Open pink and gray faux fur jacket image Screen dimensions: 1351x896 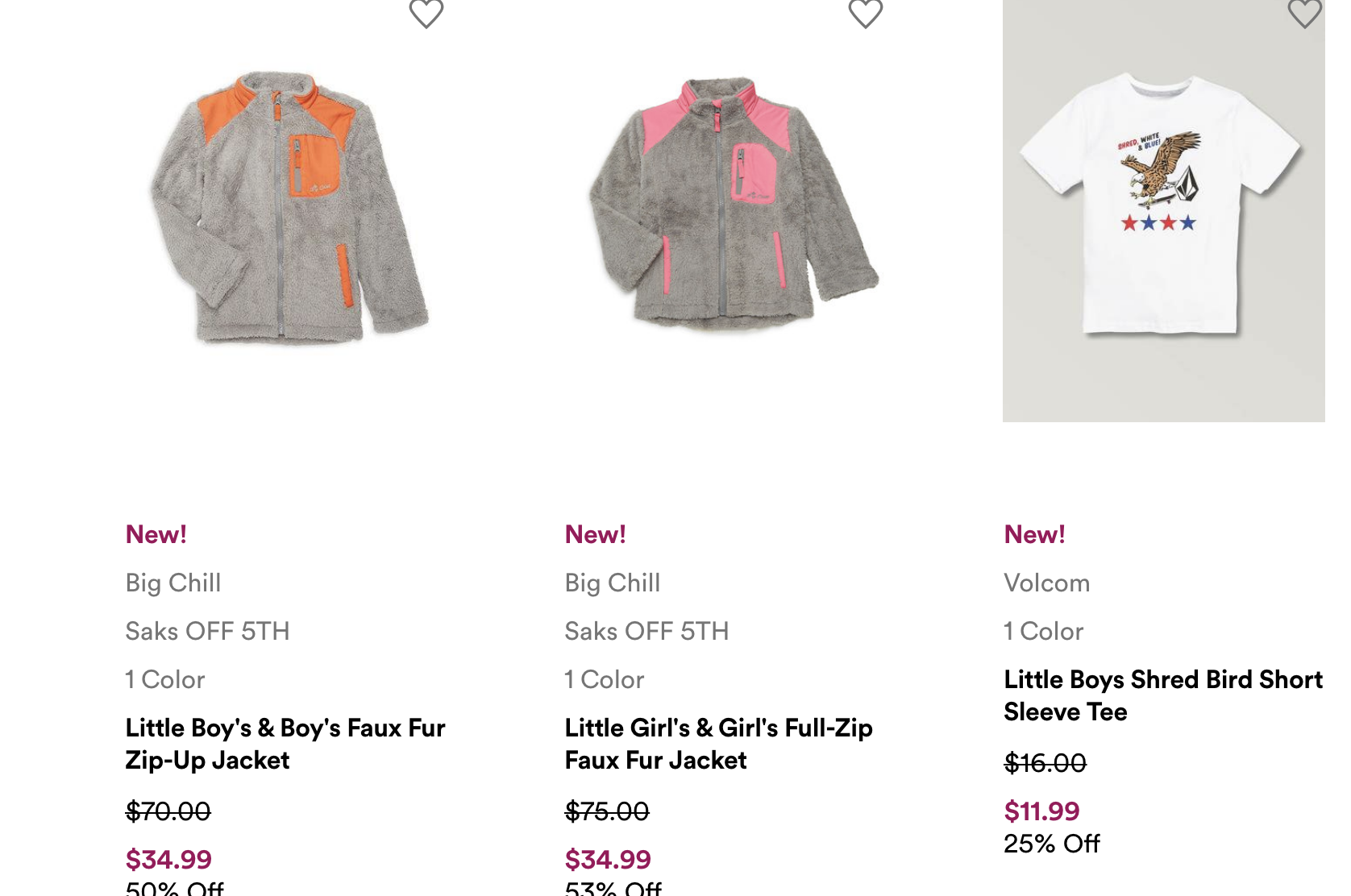732,205
